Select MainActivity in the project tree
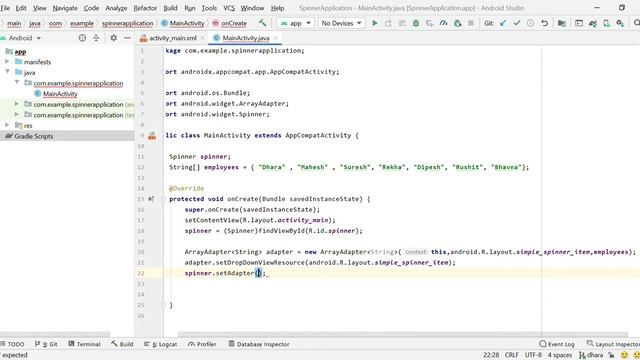Image resolution: width=640 pixels, height=360 pixels. [60, 94]
